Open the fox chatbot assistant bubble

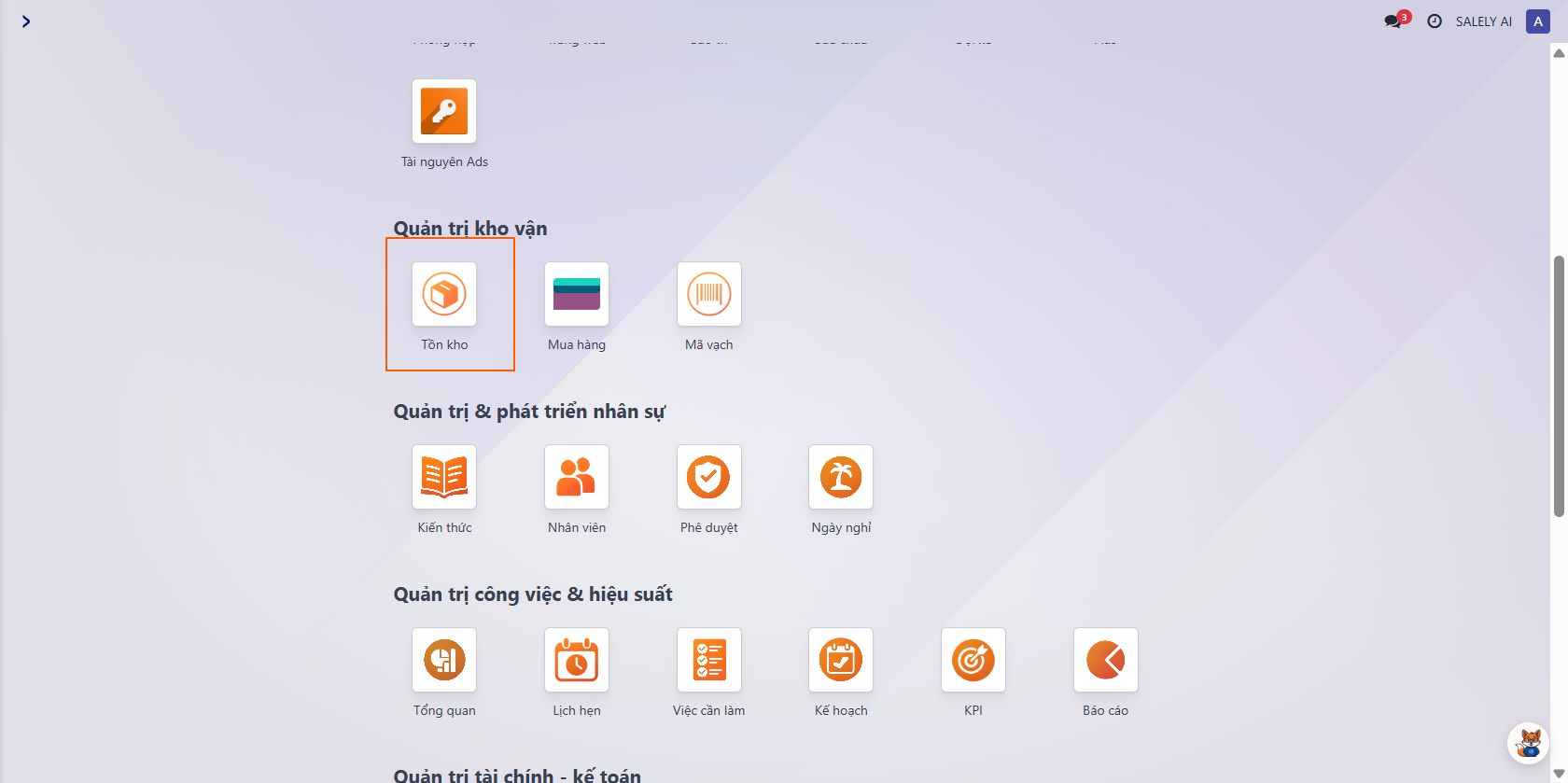(1529, 744)
